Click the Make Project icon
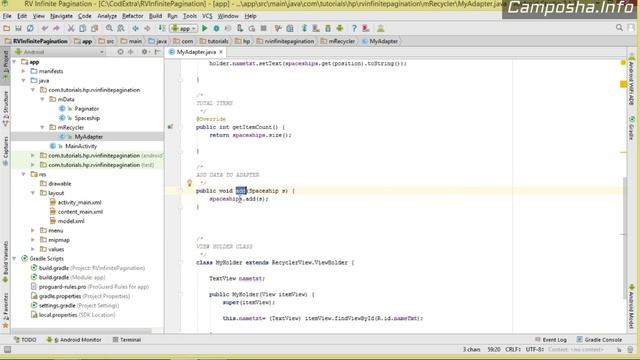Screen dimensions: 640x360 [x=162, y=29]
